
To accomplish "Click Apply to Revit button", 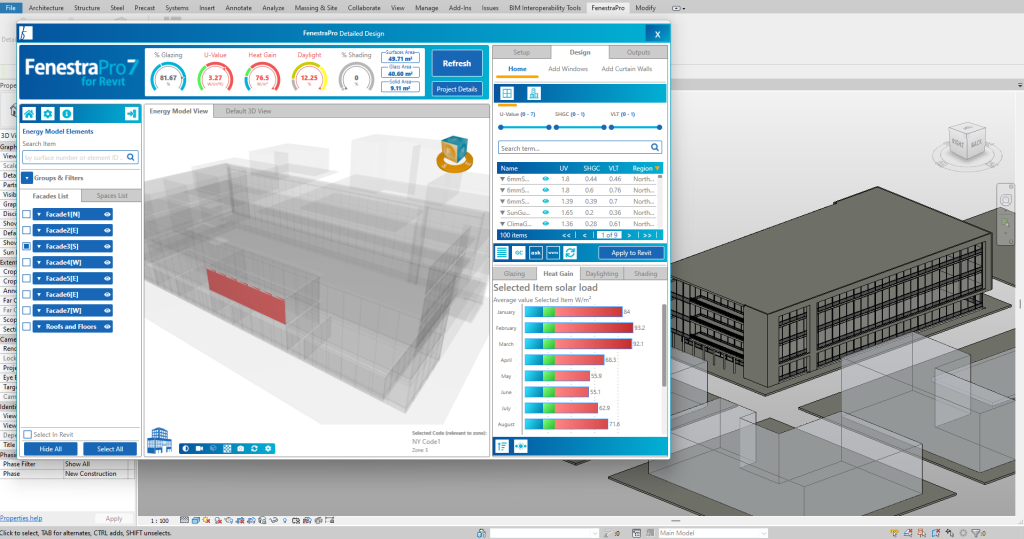I will [x=631, y=253].
